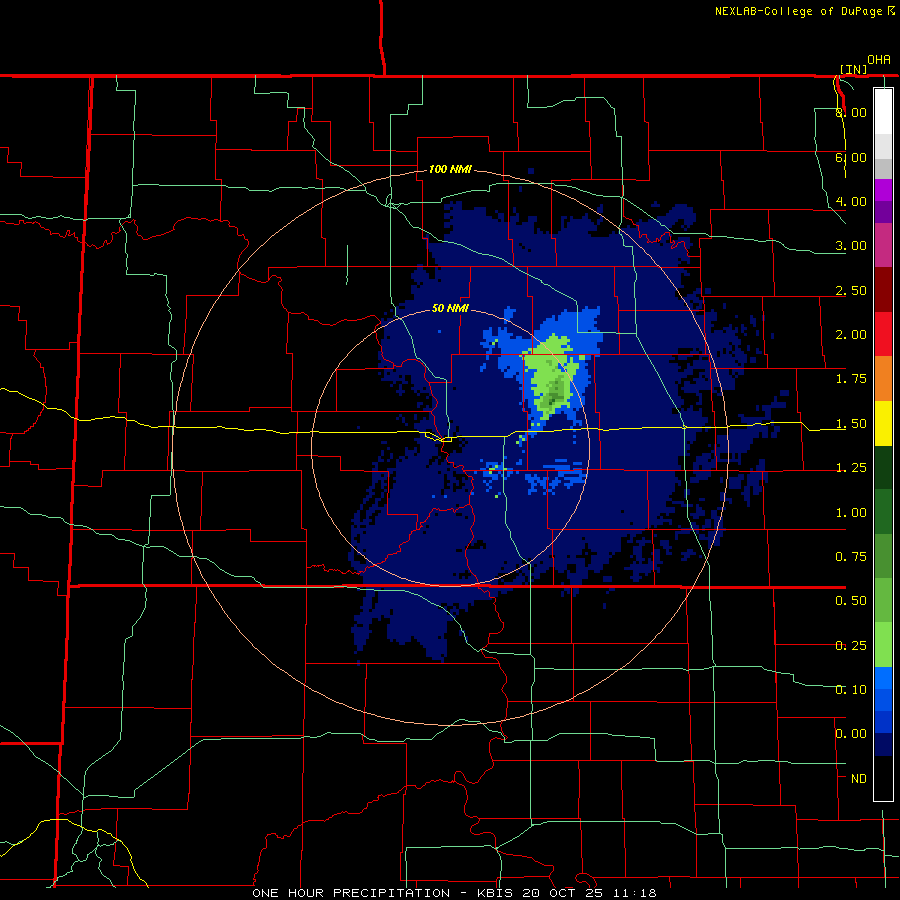Screen dimensions: 900x900
Task: Click the NEXLAB-College of DuPage credit text
Action: (804, 11)
